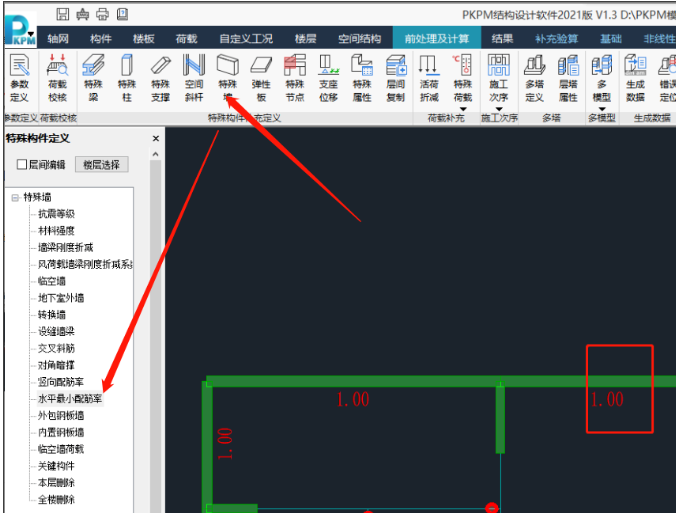The image size is (676, 513).
Task: Open 荷载校核 load check tool
Action: pyautogui.click(x=57, y=78)
